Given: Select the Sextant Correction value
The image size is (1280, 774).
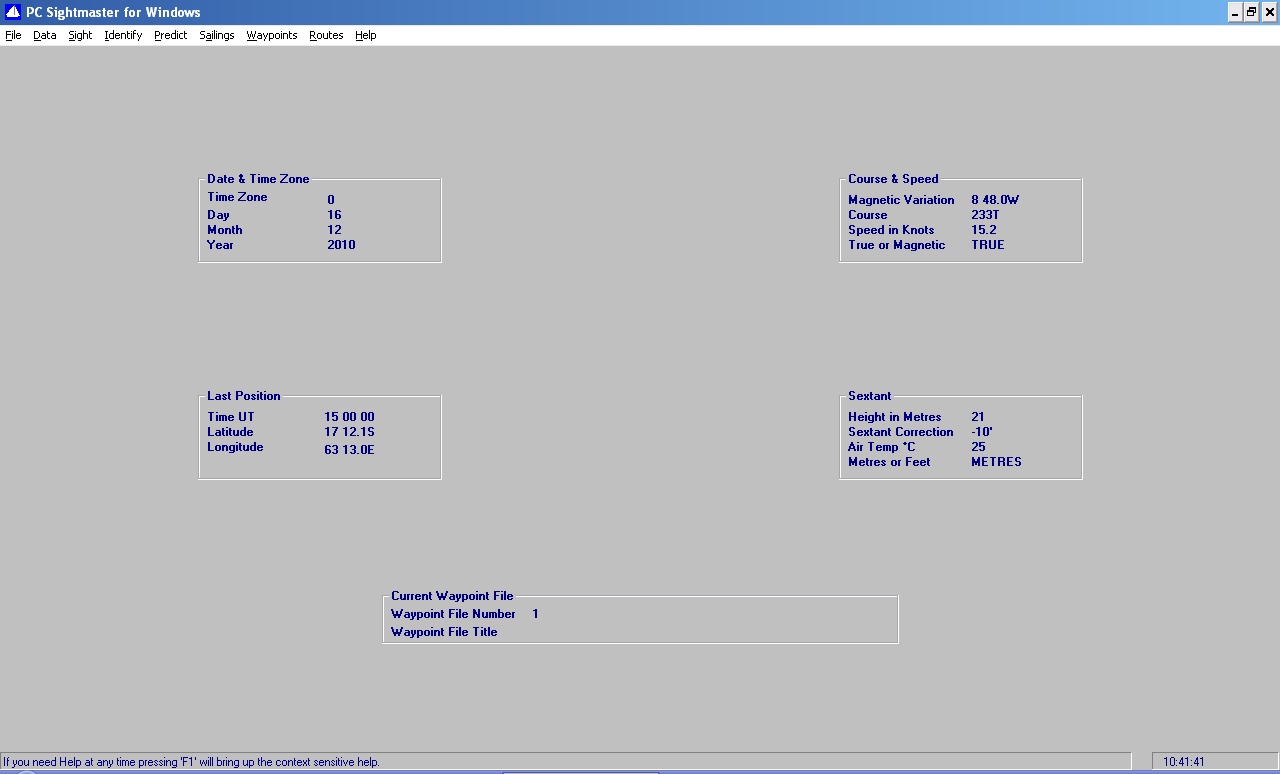Looking at the screenshot, I should tap(981, 432).
